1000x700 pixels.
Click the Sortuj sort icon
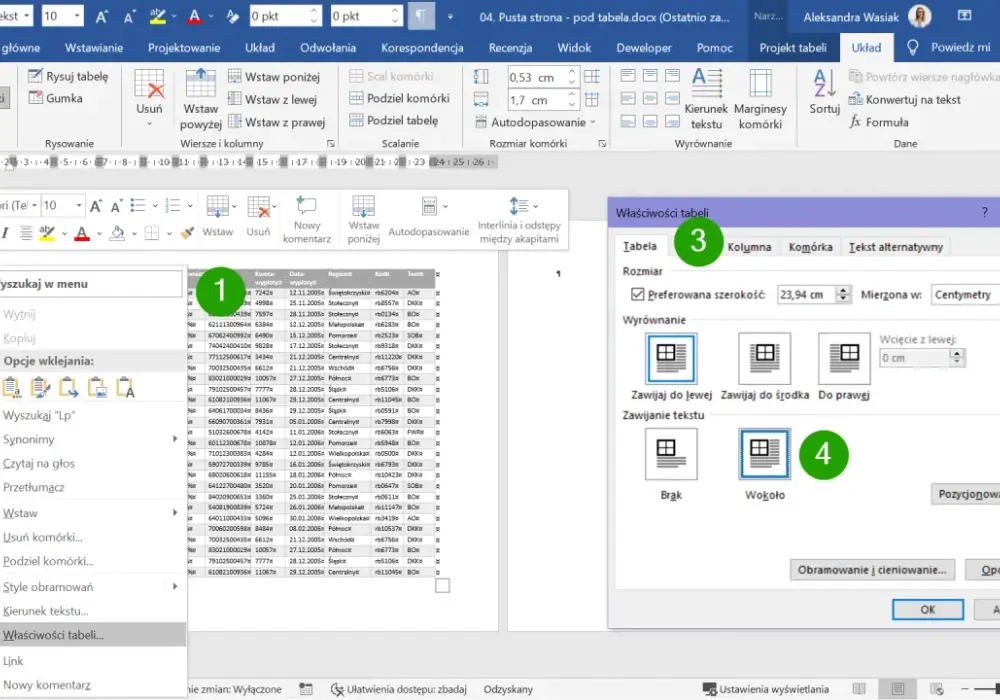(824, 92)
